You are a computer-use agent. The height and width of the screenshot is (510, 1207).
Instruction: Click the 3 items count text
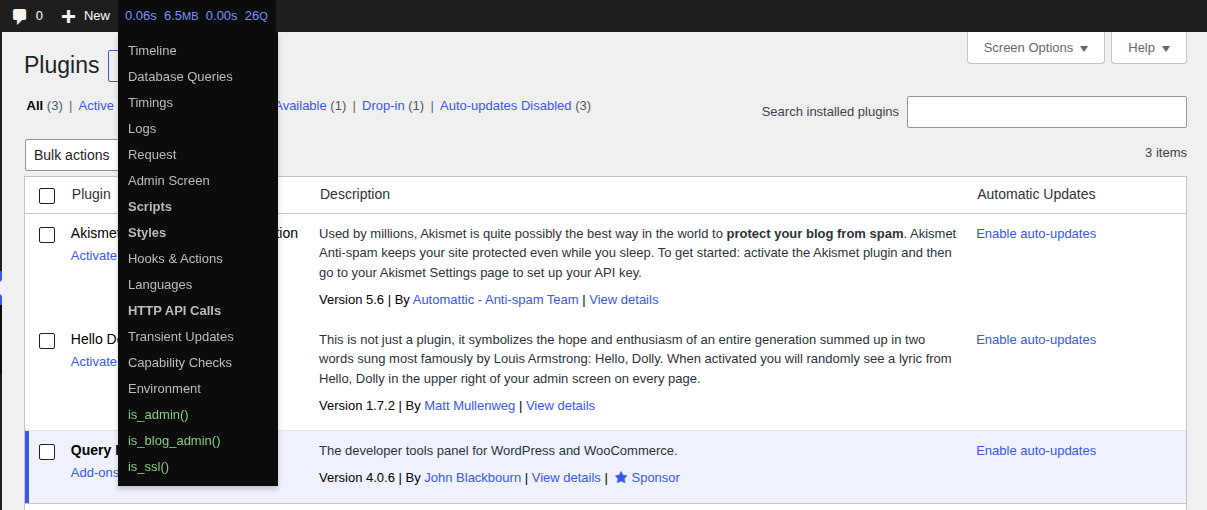(x=1166, y=153)
